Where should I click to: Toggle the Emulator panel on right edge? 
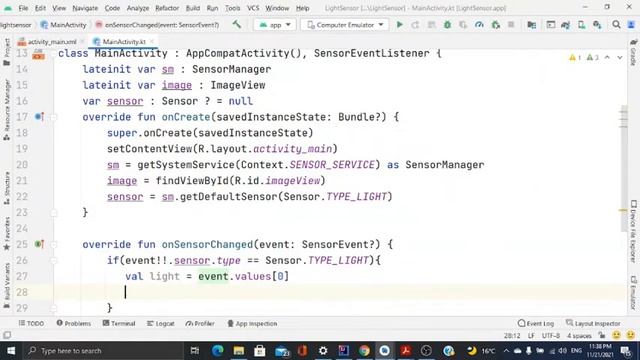coord(633,293)
